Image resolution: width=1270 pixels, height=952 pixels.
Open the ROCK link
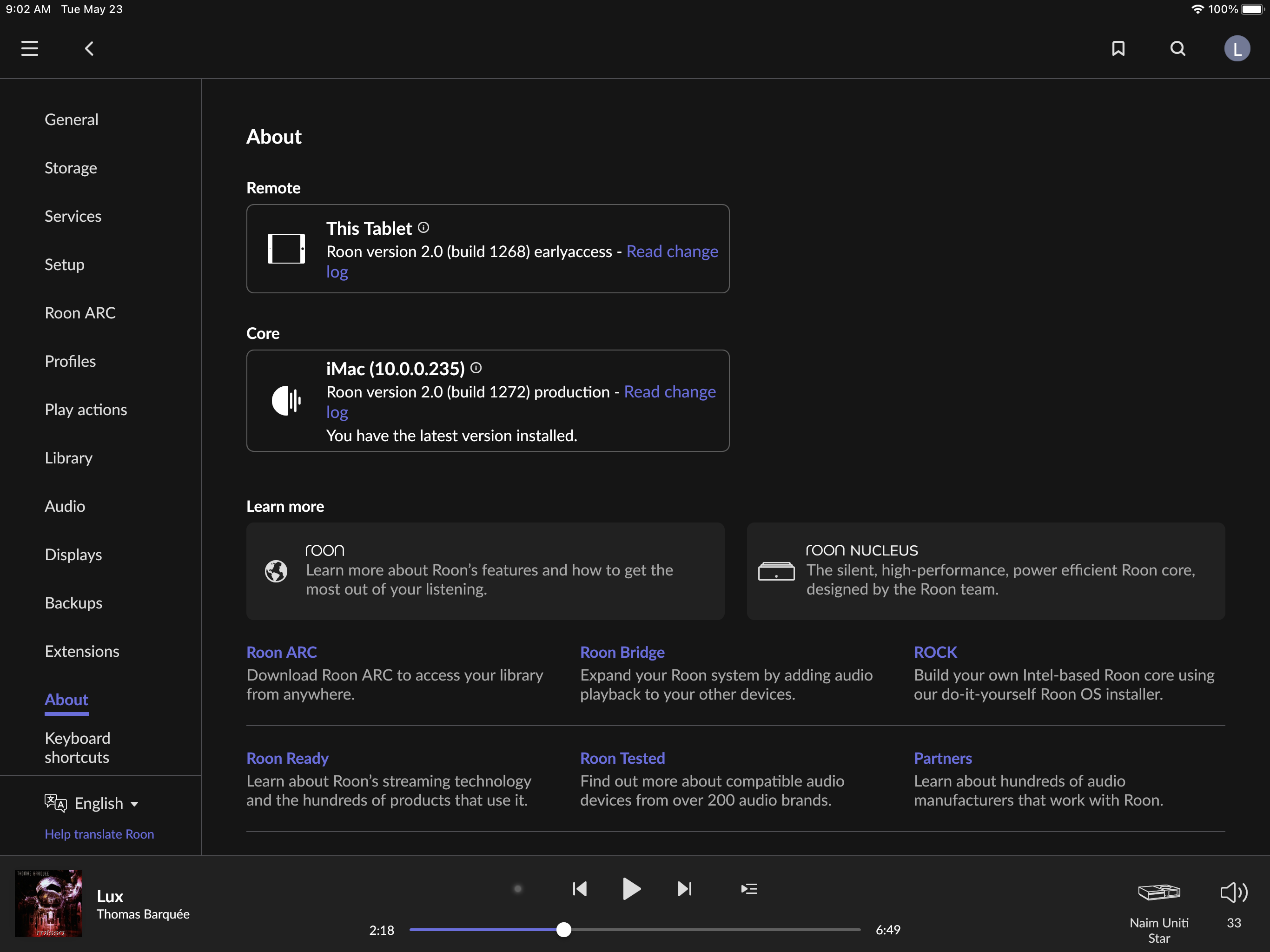tap(935, 652)
